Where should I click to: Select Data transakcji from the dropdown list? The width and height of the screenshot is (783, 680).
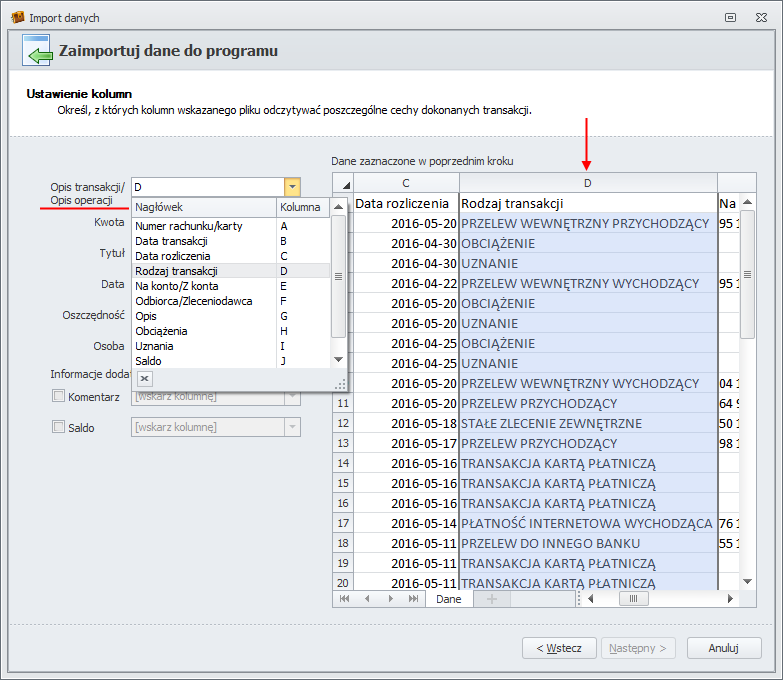coord(171,241)
